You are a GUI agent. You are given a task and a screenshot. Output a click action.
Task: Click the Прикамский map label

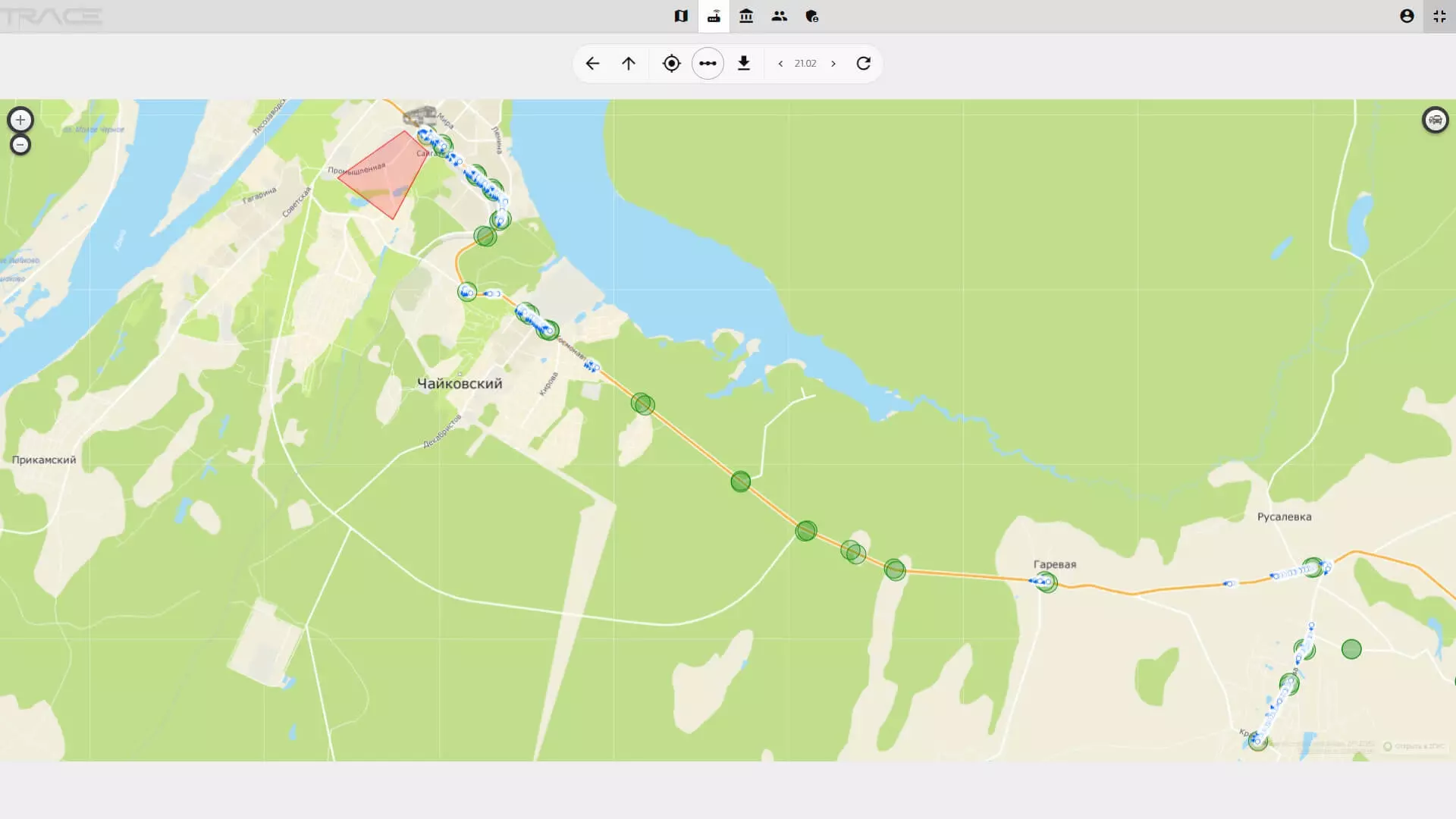(44, 460)
